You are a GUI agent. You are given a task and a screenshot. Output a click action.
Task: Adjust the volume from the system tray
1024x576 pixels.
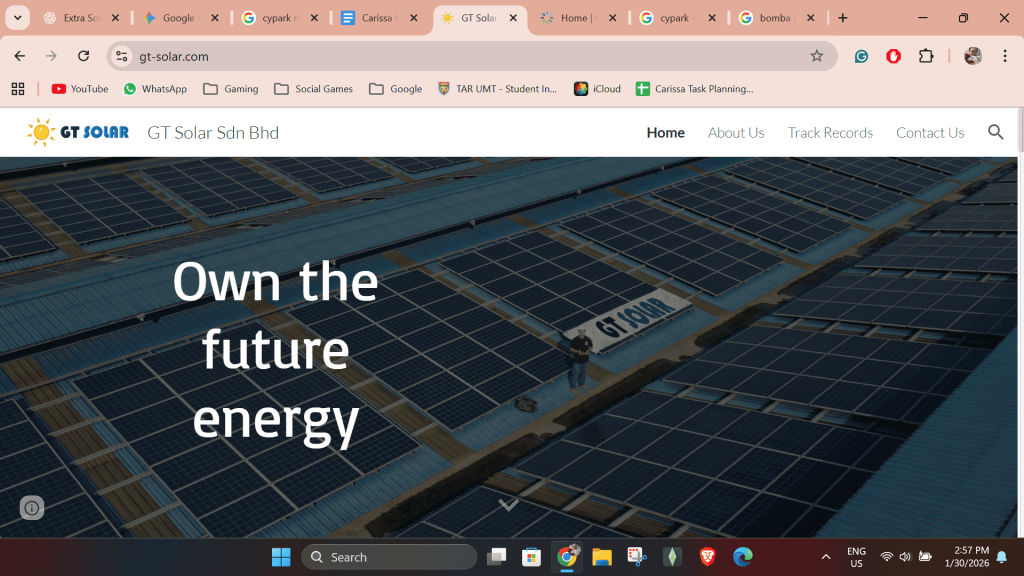click(904, 556)
